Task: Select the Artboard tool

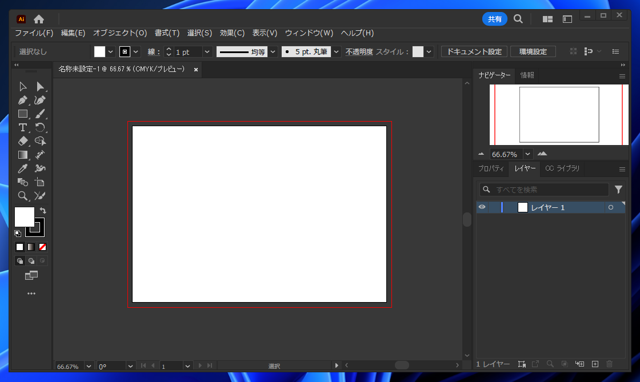Action: click(x=40, y=182)
